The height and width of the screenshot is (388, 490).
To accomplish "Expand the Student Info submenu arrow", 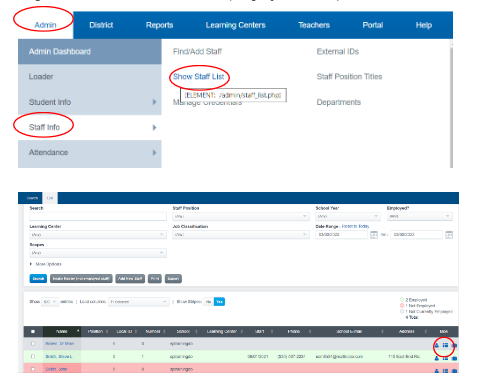I will (x=154, y=102).
